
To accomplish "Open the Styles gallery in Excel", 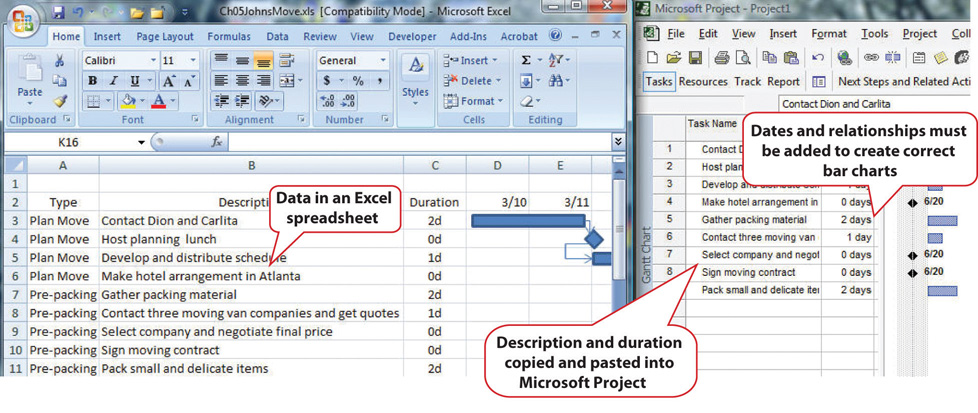I will [x=415, y=80].
